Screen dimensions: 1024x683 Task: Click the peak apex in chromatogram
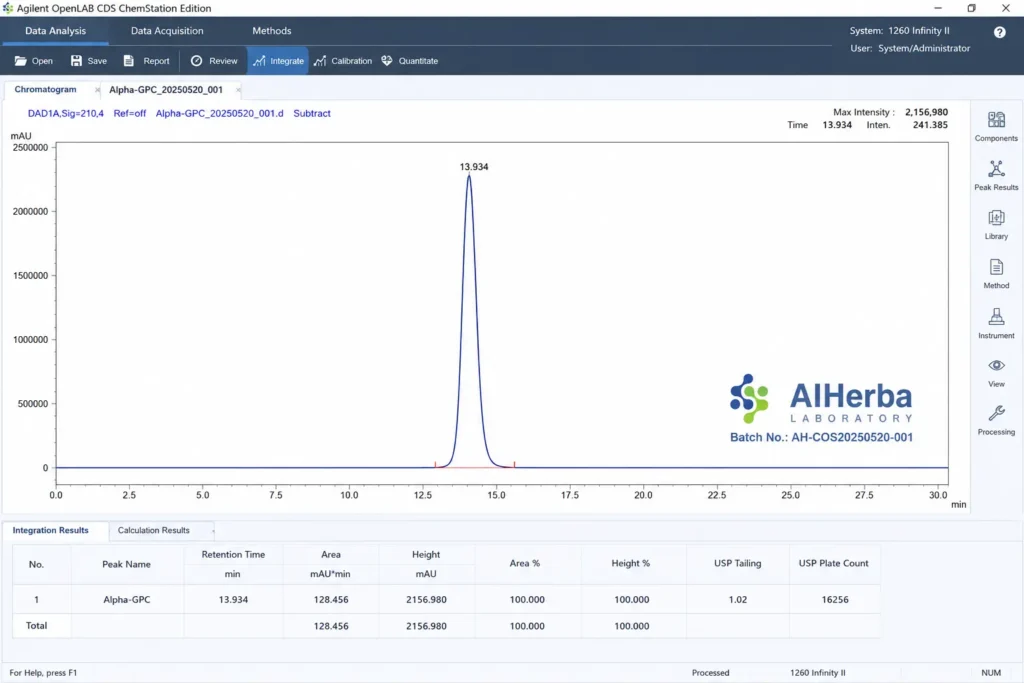(469, 176)
